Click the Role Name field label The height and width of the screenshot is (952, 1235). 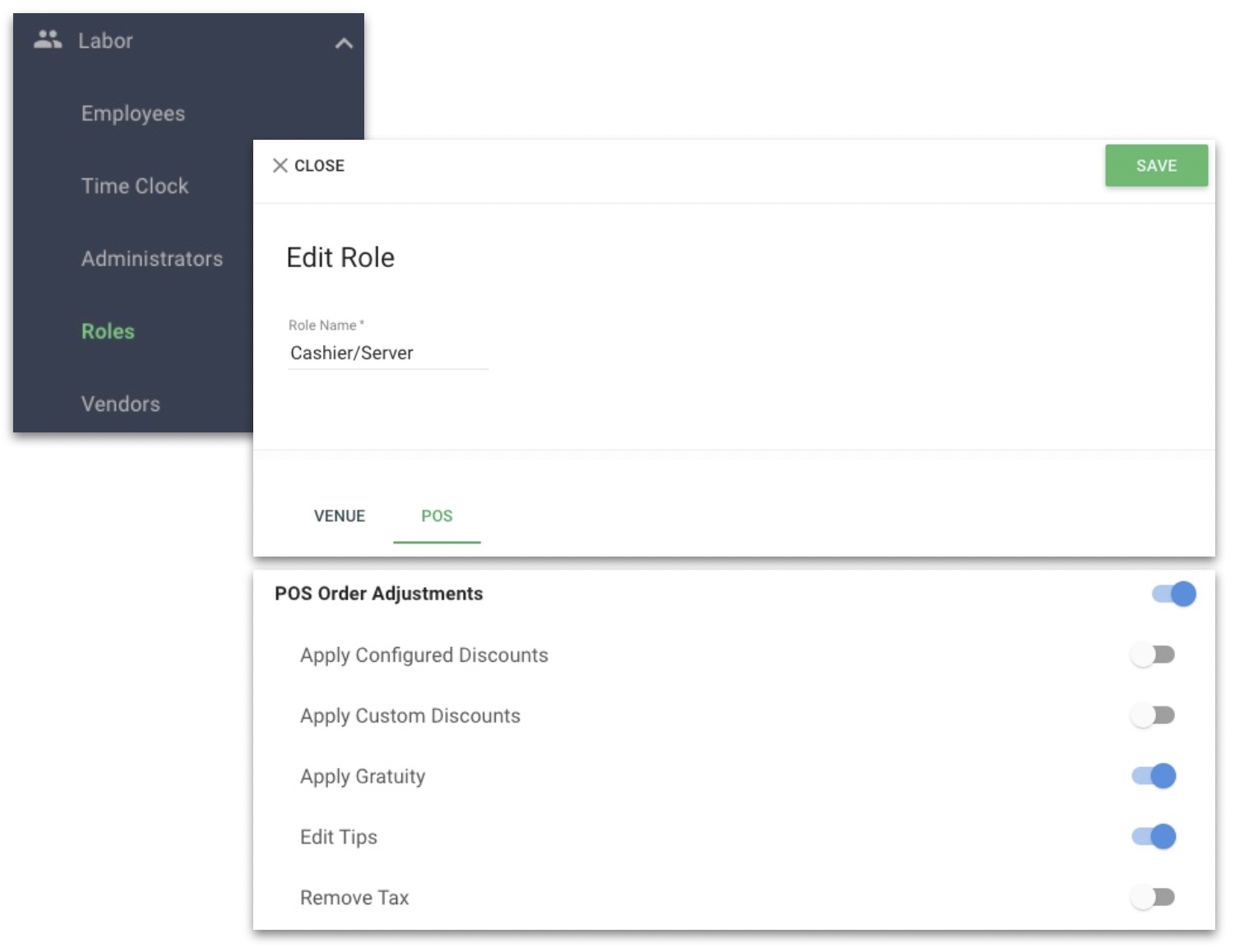click(326, 325)
